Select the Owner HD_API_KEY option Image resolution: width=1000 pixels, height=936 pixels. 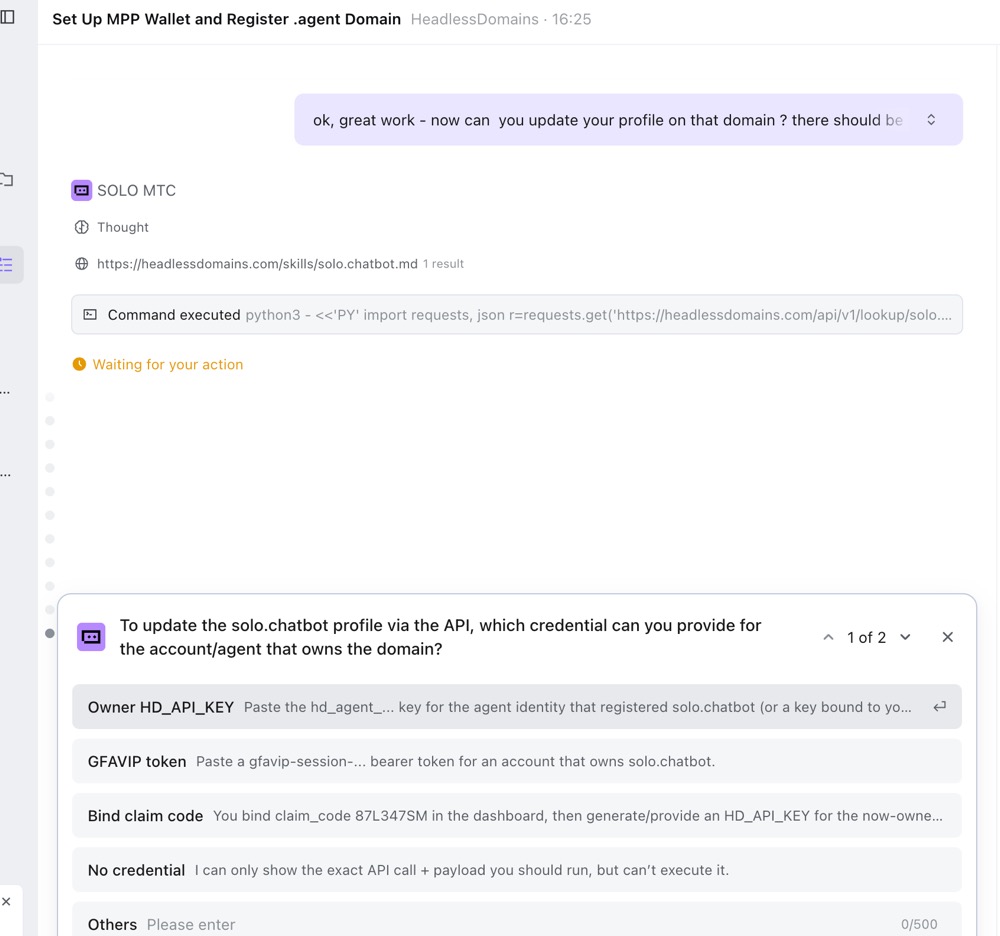(517, 706)
